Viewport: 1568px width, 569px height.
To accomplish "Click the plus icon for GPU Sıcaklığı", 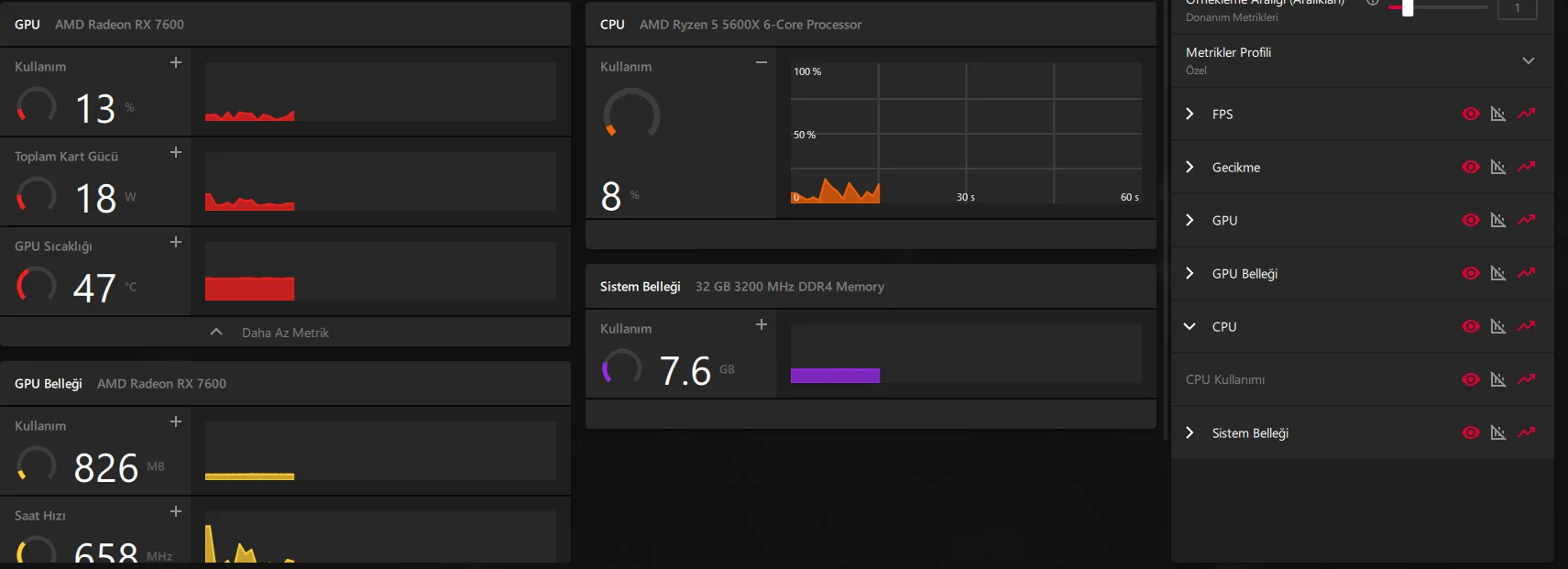I will click(x=176, y=242).
